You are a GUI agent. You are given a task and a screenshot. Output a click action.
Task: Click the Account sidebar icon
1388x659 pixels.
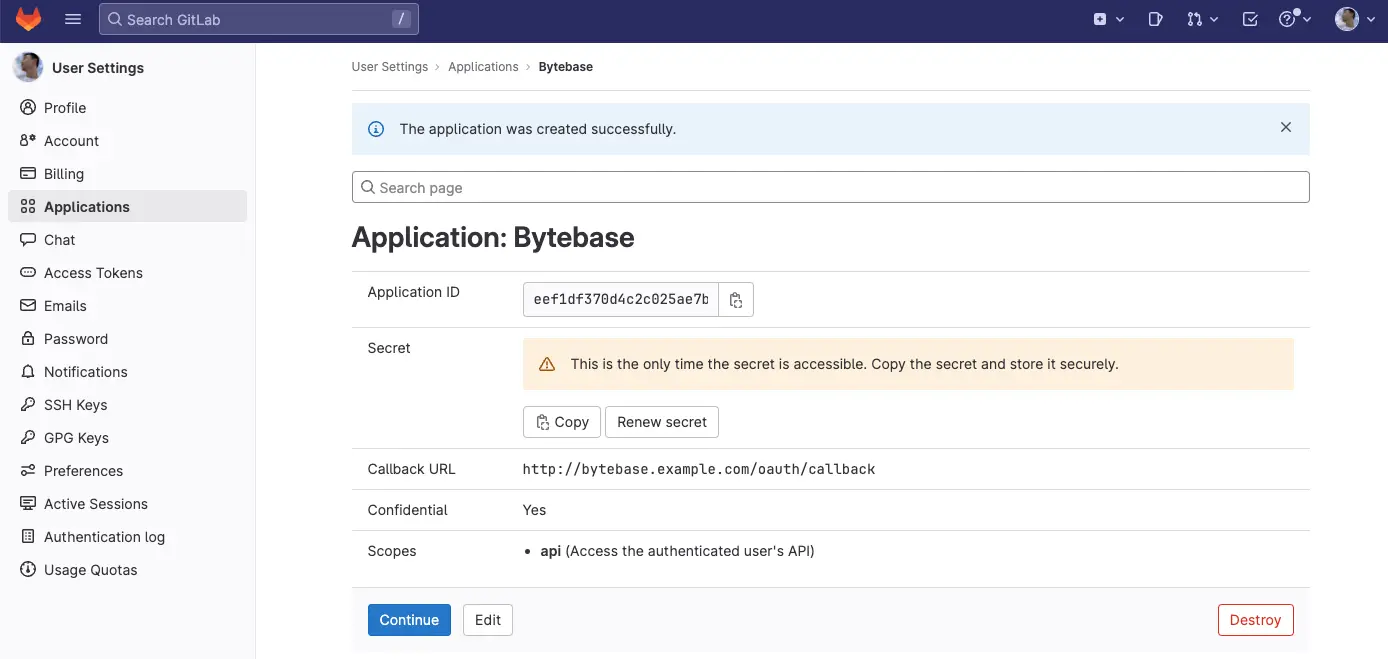pyautogui.click(x=28, y=140)
